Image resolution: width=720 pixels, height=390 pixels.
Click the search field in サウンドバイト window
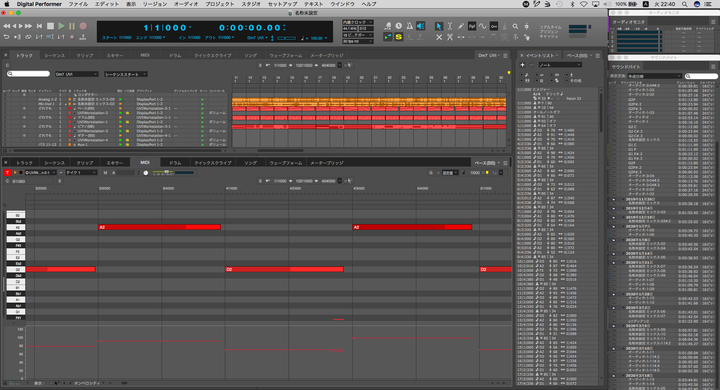pos(701,76)
